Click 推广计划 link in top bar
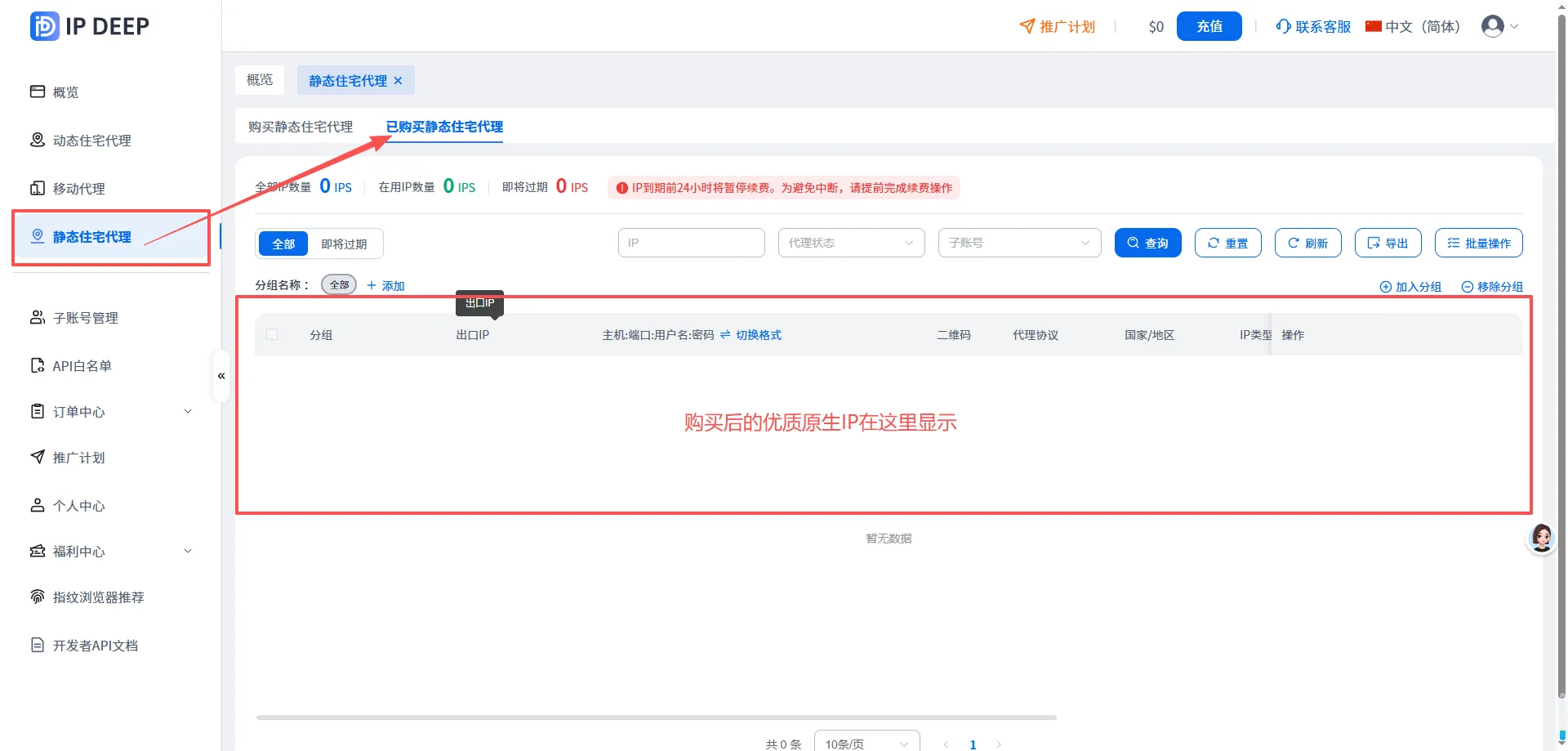The image size is (1568, 751). [x=1058, y=27]
